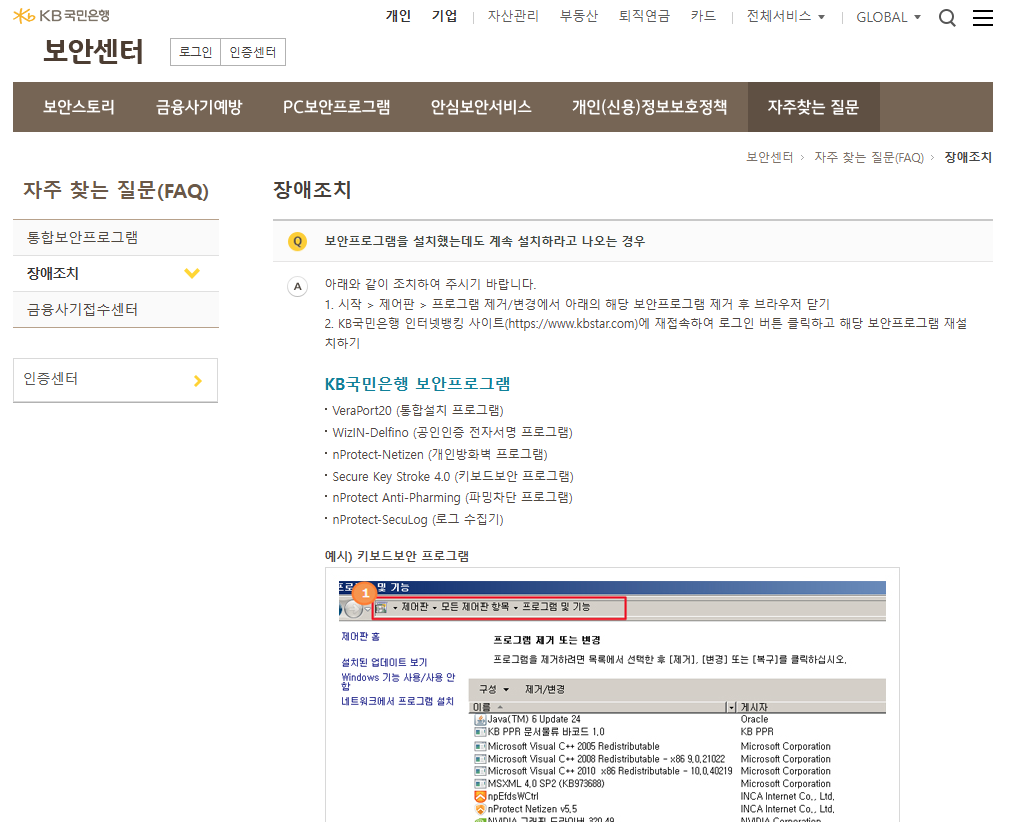Select 통합보안프로그램 in the sidebar

coord(116,238)
